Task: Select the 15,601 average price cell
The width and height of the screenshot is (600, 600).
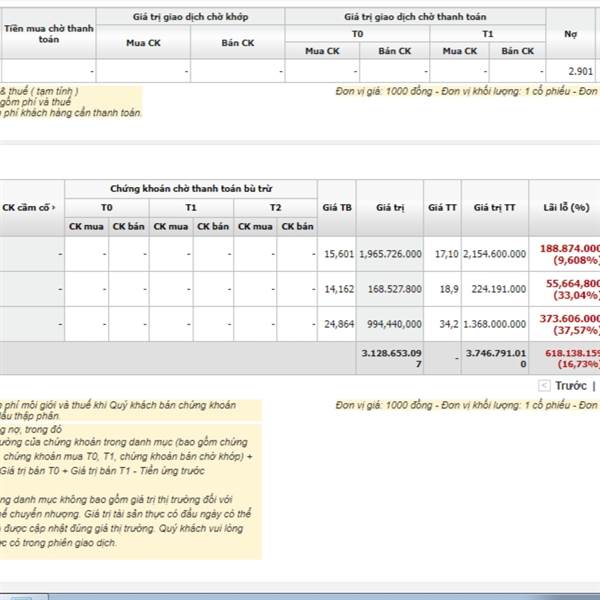Action: 338,254
